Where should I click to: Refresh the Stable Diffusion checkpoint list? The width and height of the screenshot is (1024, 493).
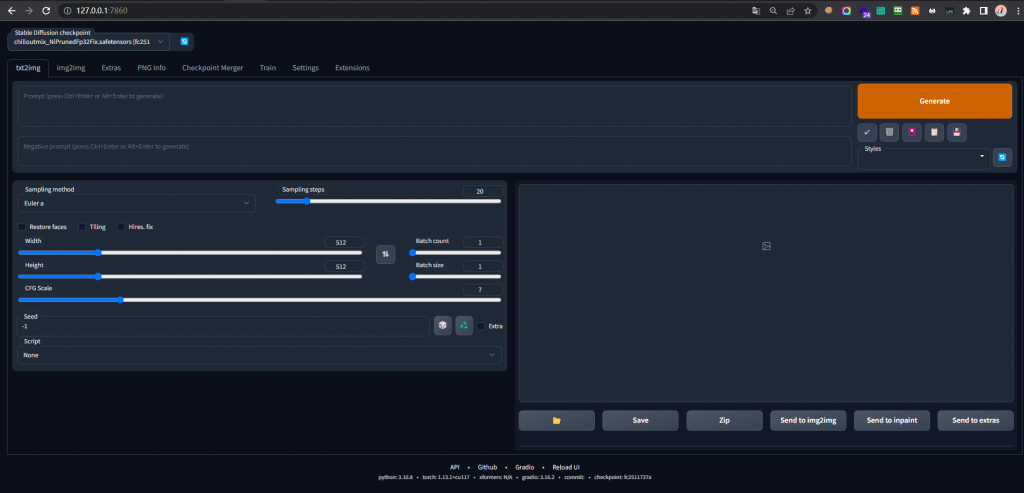184,41
